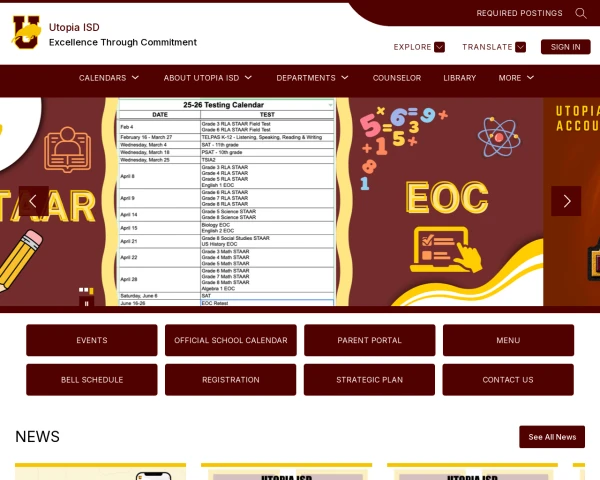The width and height of the screenshot is (600, 480).
Task: Expand the Departments menu
Action: click(312, 78)
